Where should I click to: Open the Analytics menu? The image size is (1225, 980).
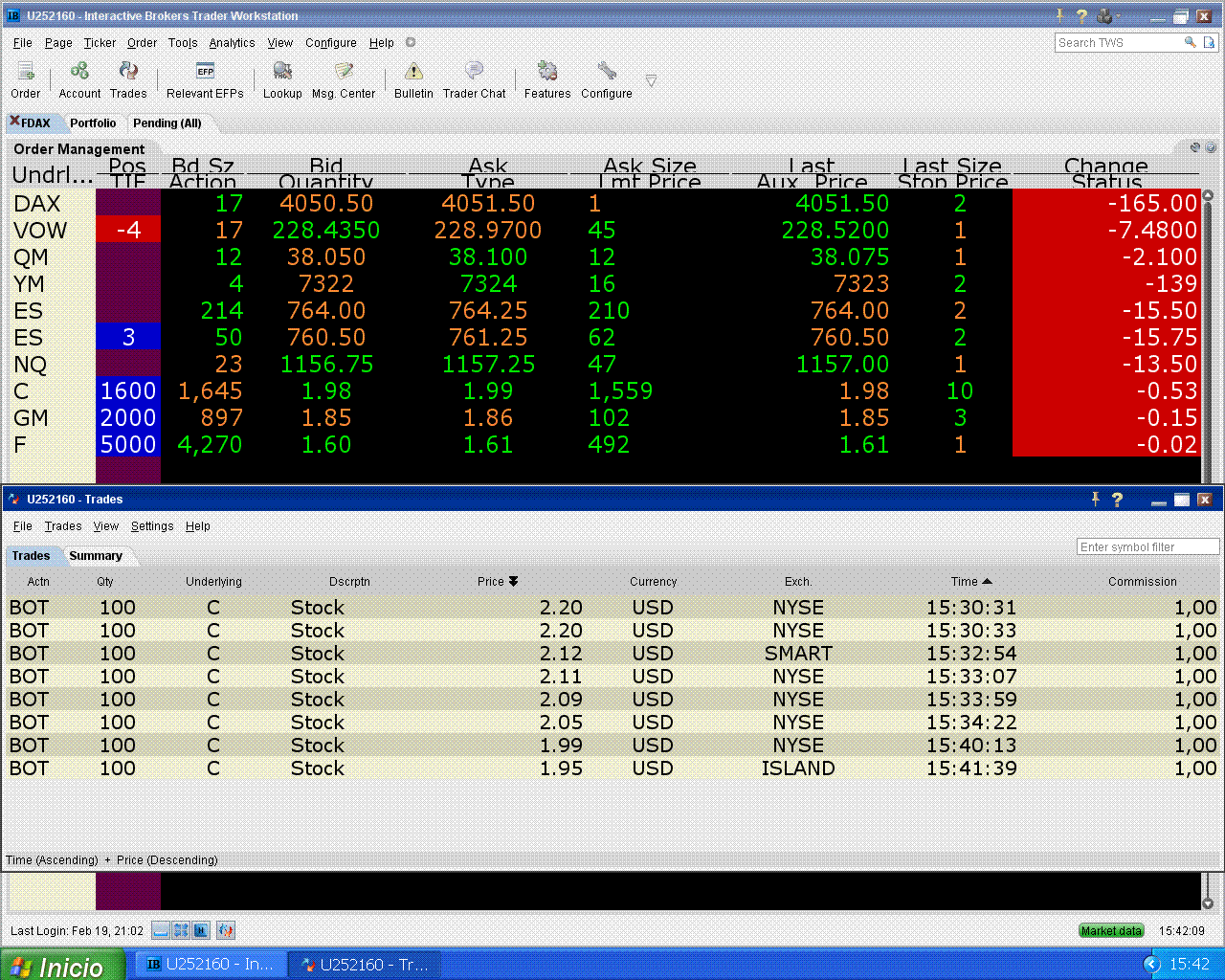tap(232, 43)
